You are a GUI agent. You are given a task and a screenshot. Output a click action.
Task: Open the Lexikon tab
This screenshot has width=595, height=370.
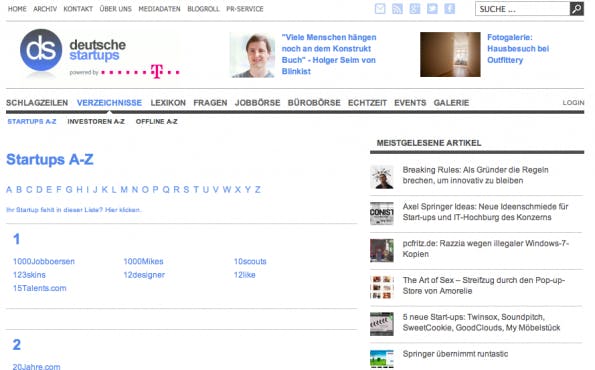coord(168,103)
